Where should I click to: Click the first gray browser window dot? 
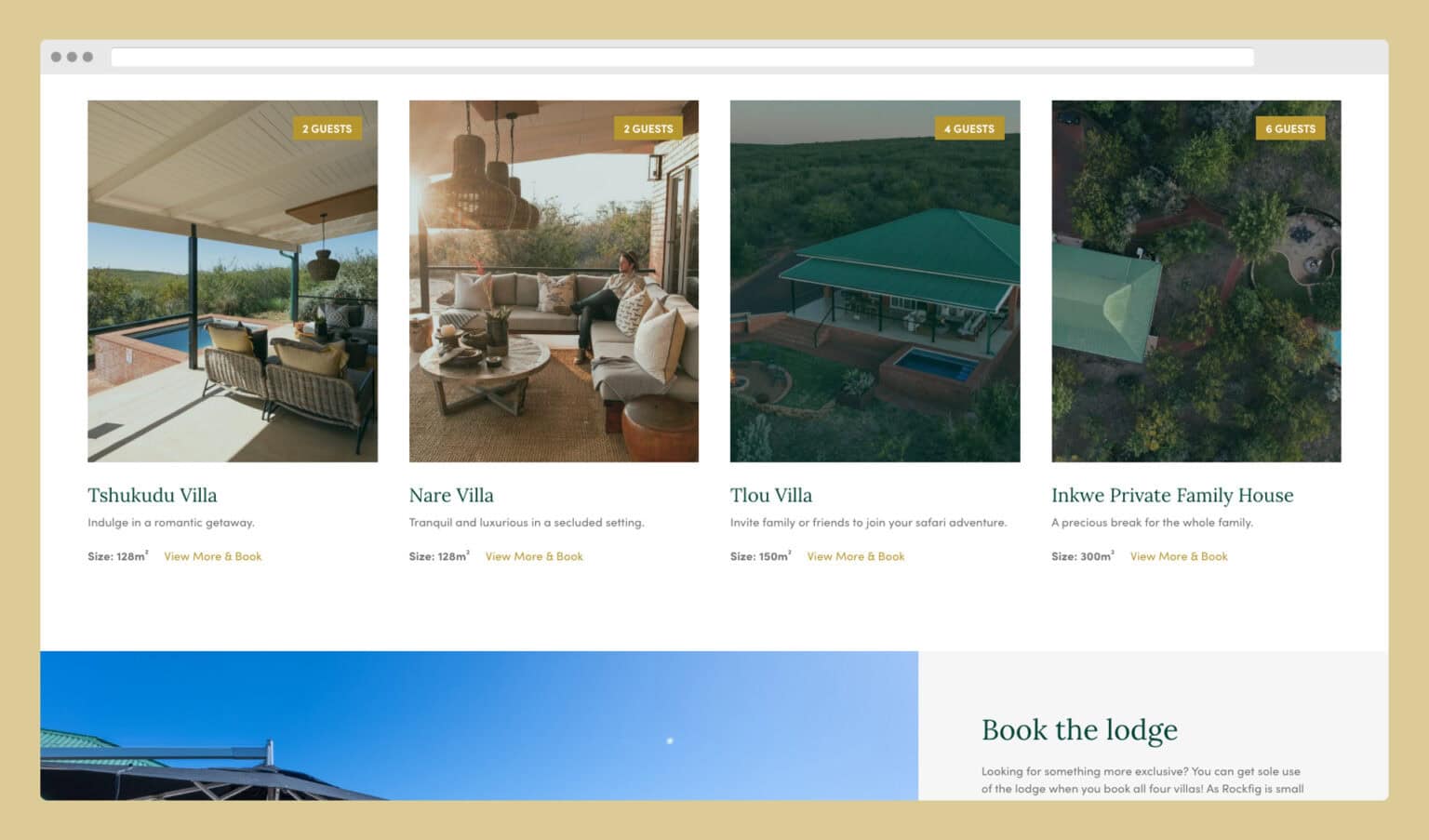(56, 57)
